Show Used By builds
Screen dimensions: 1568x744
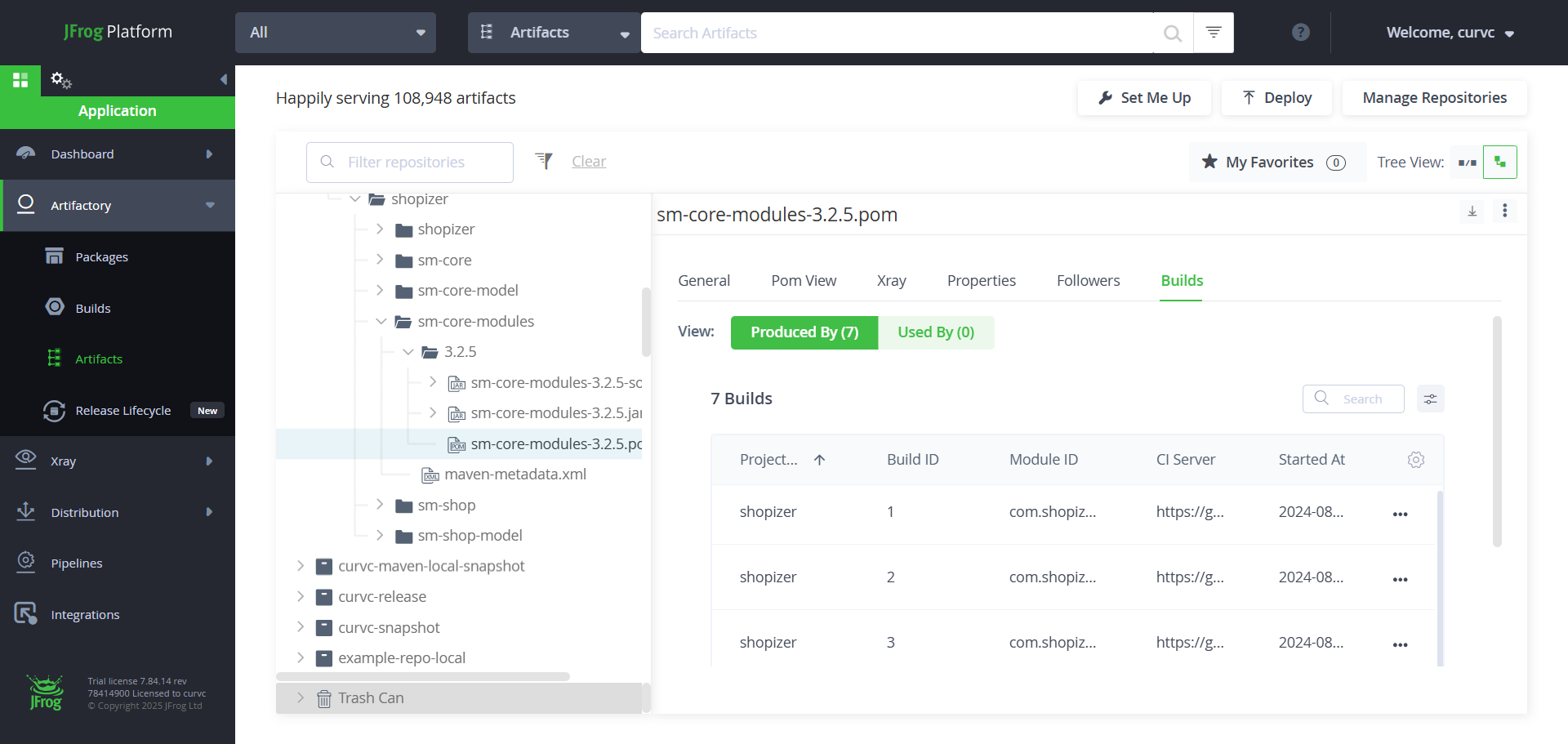[x=936, y=332]
